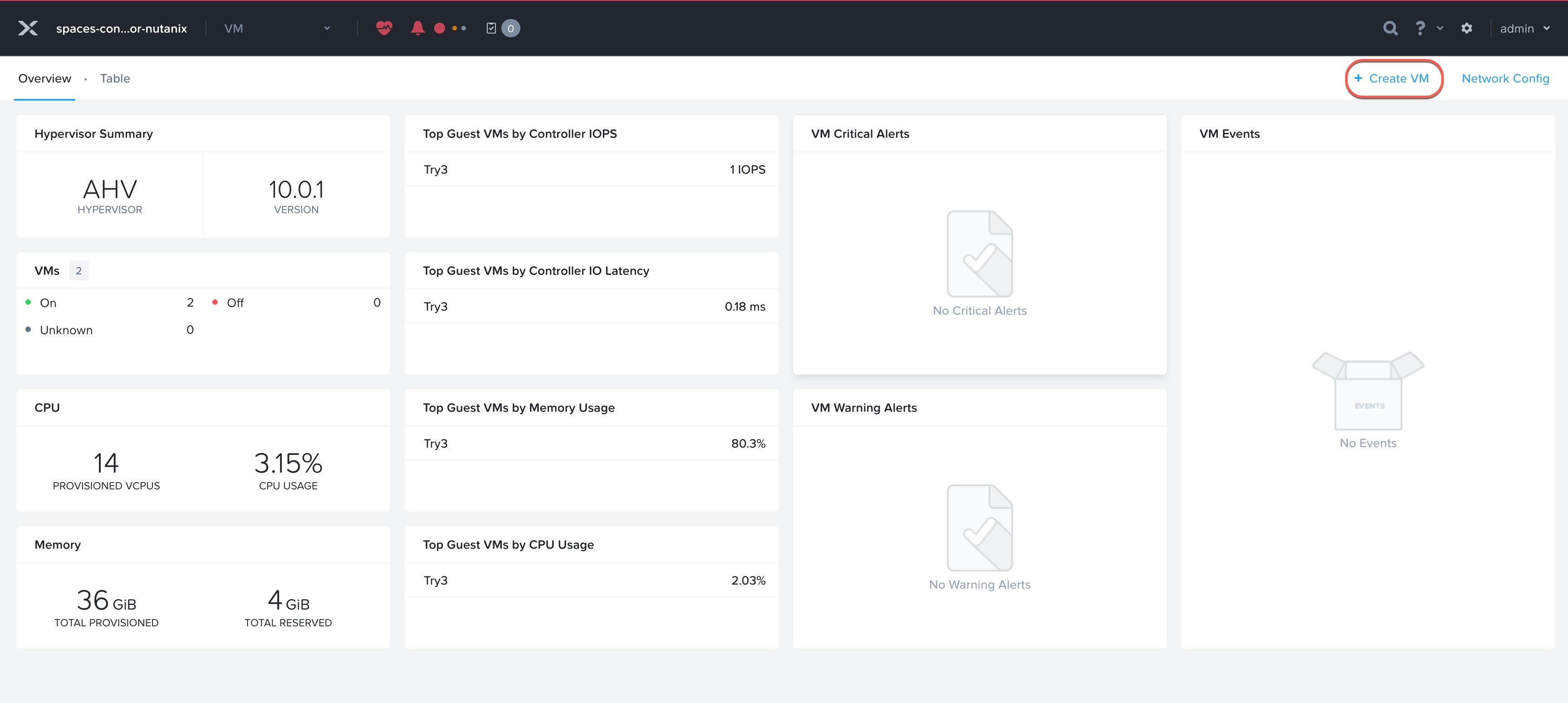Viewport: 1568px width, 703px height.
Task: Open the settings gear icon
Action: 1467,28
